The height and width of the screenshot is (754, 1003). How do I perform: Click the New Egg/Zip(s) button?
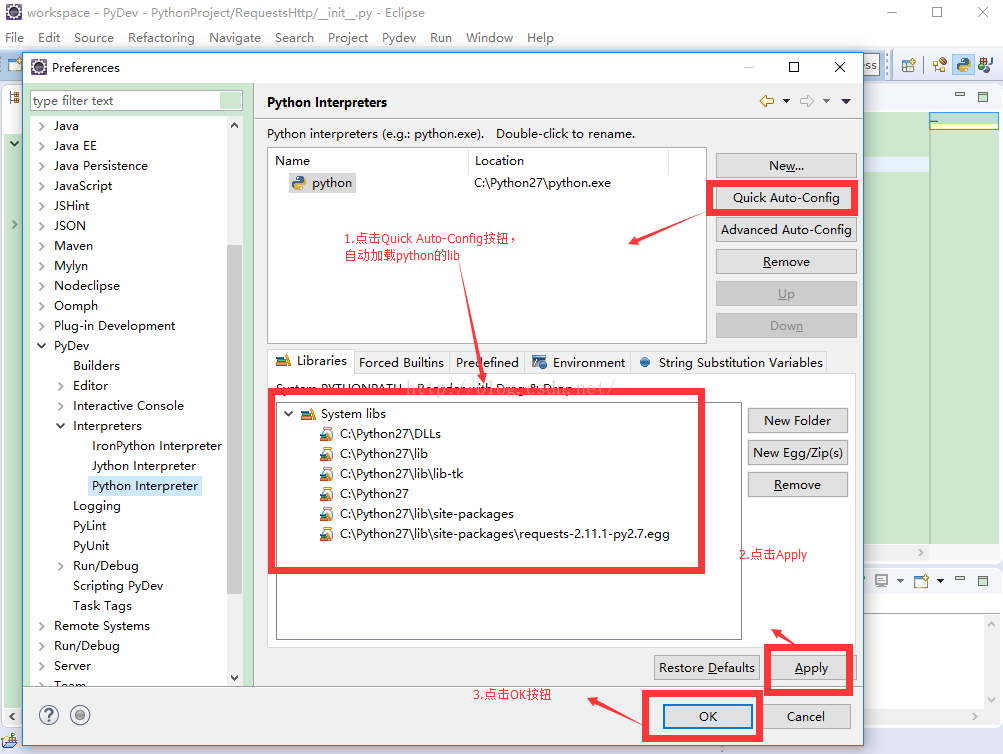(x=798, y=453)
